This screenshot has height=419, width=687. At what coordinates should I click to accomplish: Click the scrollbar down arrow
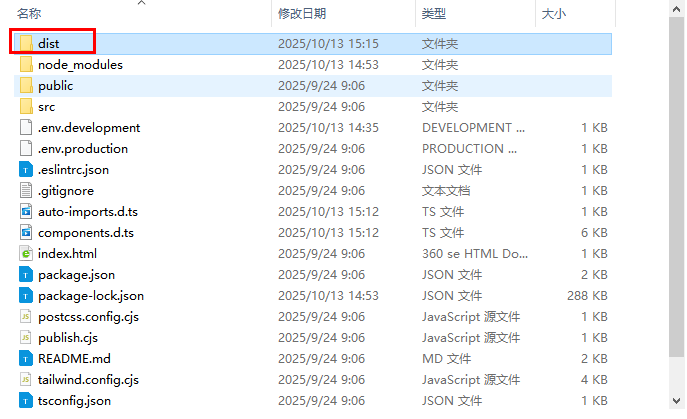click(x=676, y=401)
